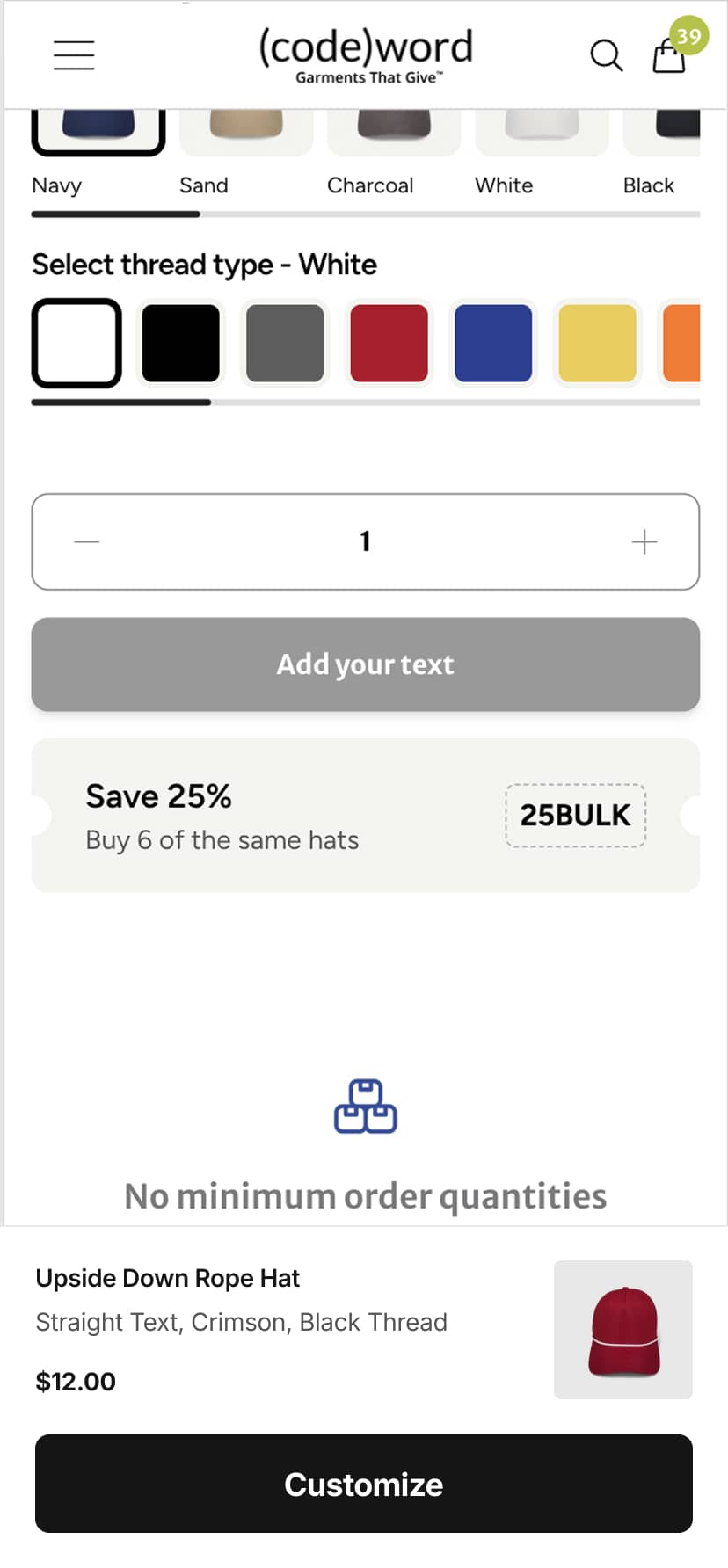Open the hamburger navigation menu
Image resolution: width=728 pixels, height=1568 pixels.
point(74,54)
